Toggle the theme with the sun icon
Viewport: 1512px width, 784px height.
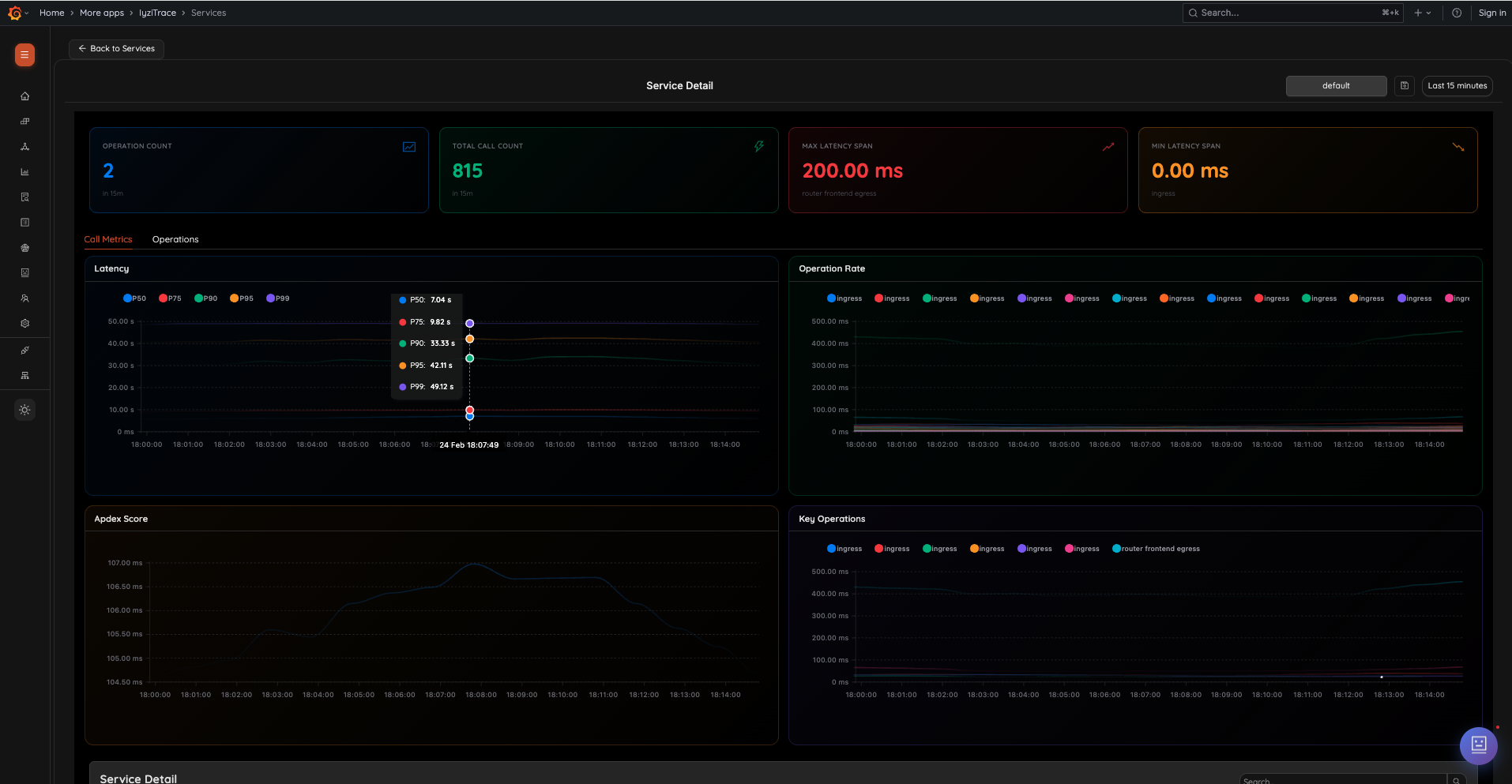24,410
